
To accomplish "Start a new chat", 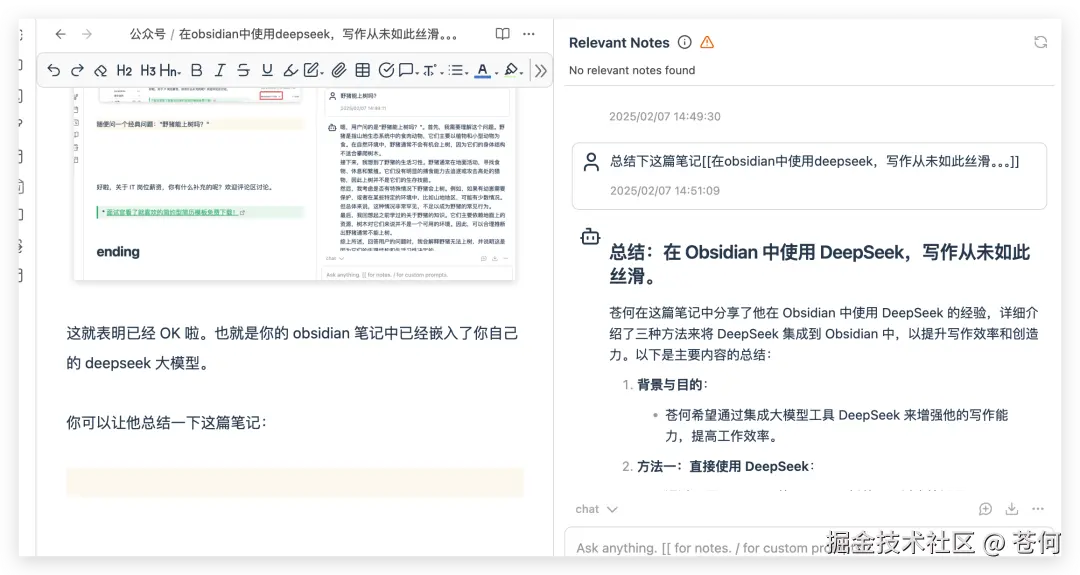I will click(x=986, y=509).
